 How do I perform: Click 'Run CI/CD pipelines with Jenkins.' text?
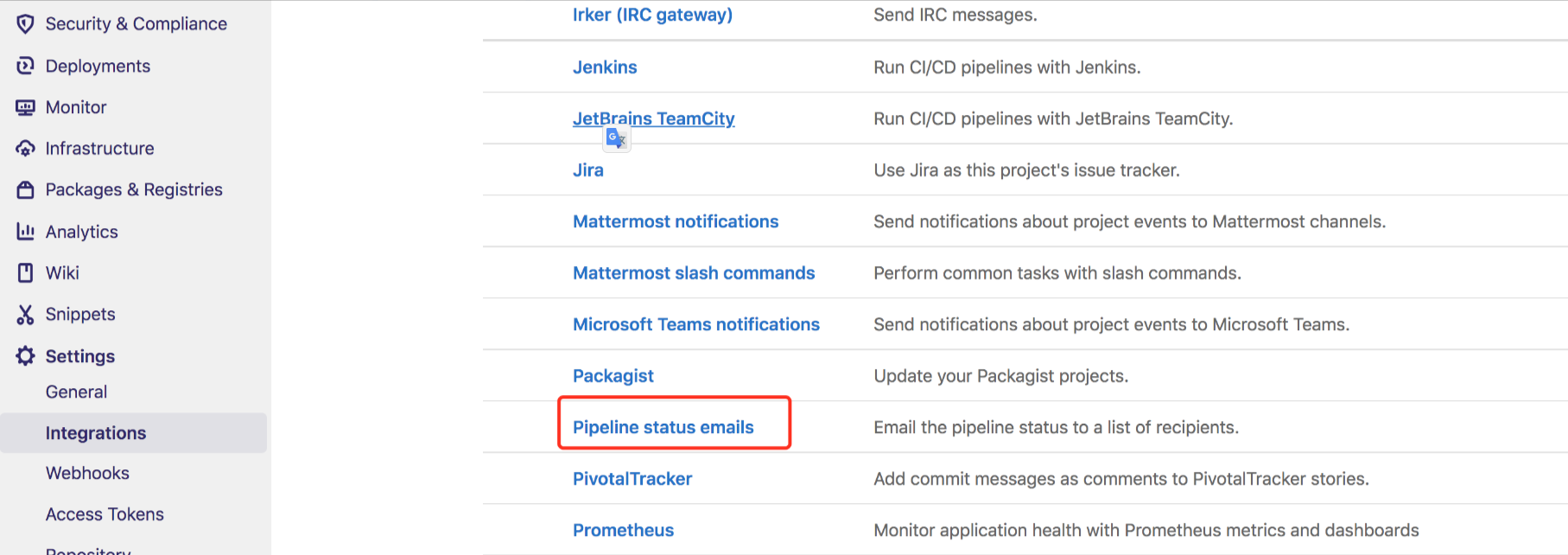[1007, 67]
